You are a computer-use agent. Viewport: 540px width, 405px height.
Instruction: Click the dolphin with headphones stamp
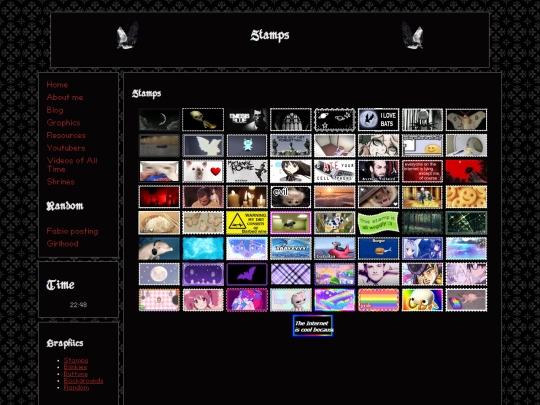click(159, 248)
